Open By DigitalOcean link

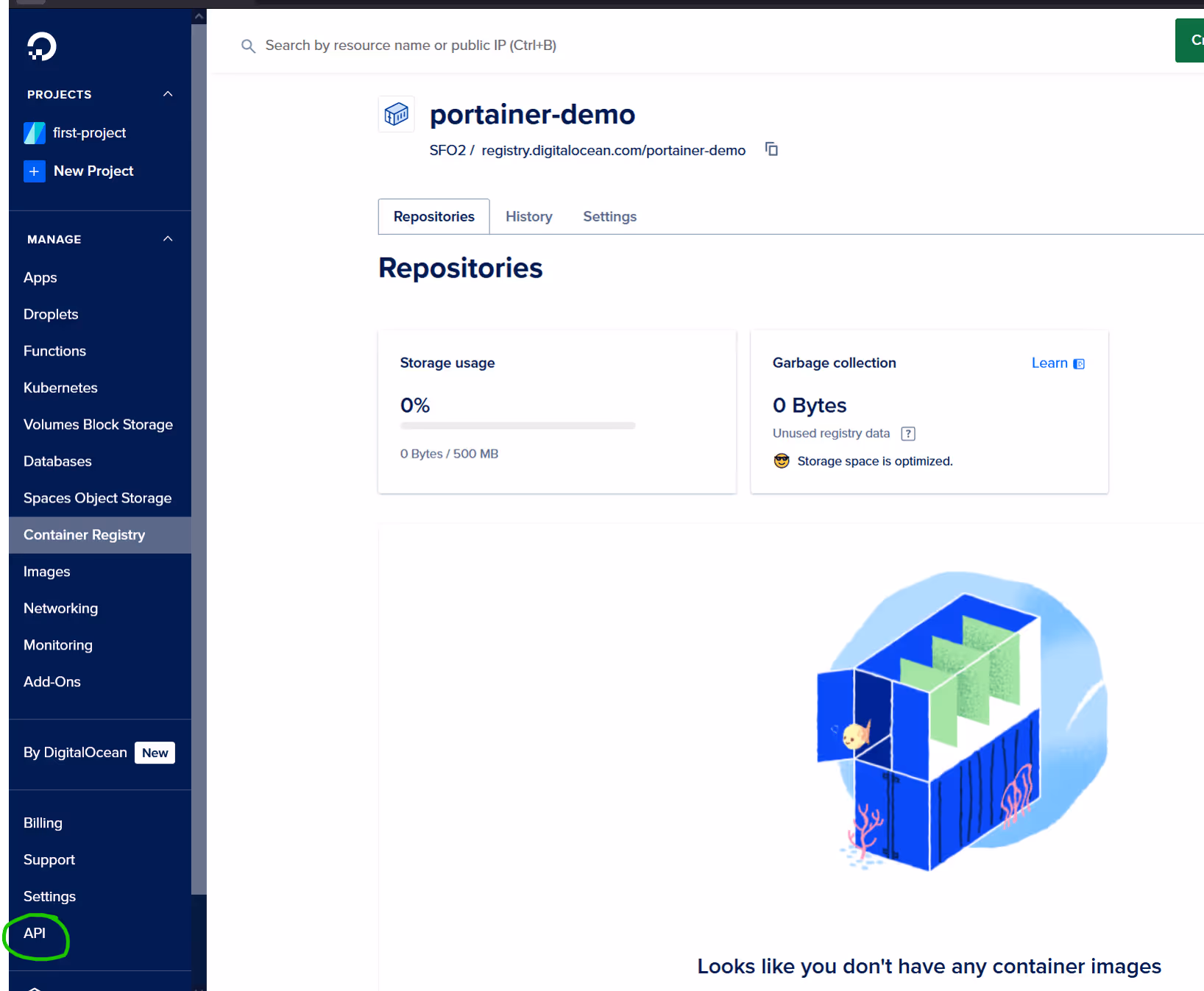pos(75,753)
